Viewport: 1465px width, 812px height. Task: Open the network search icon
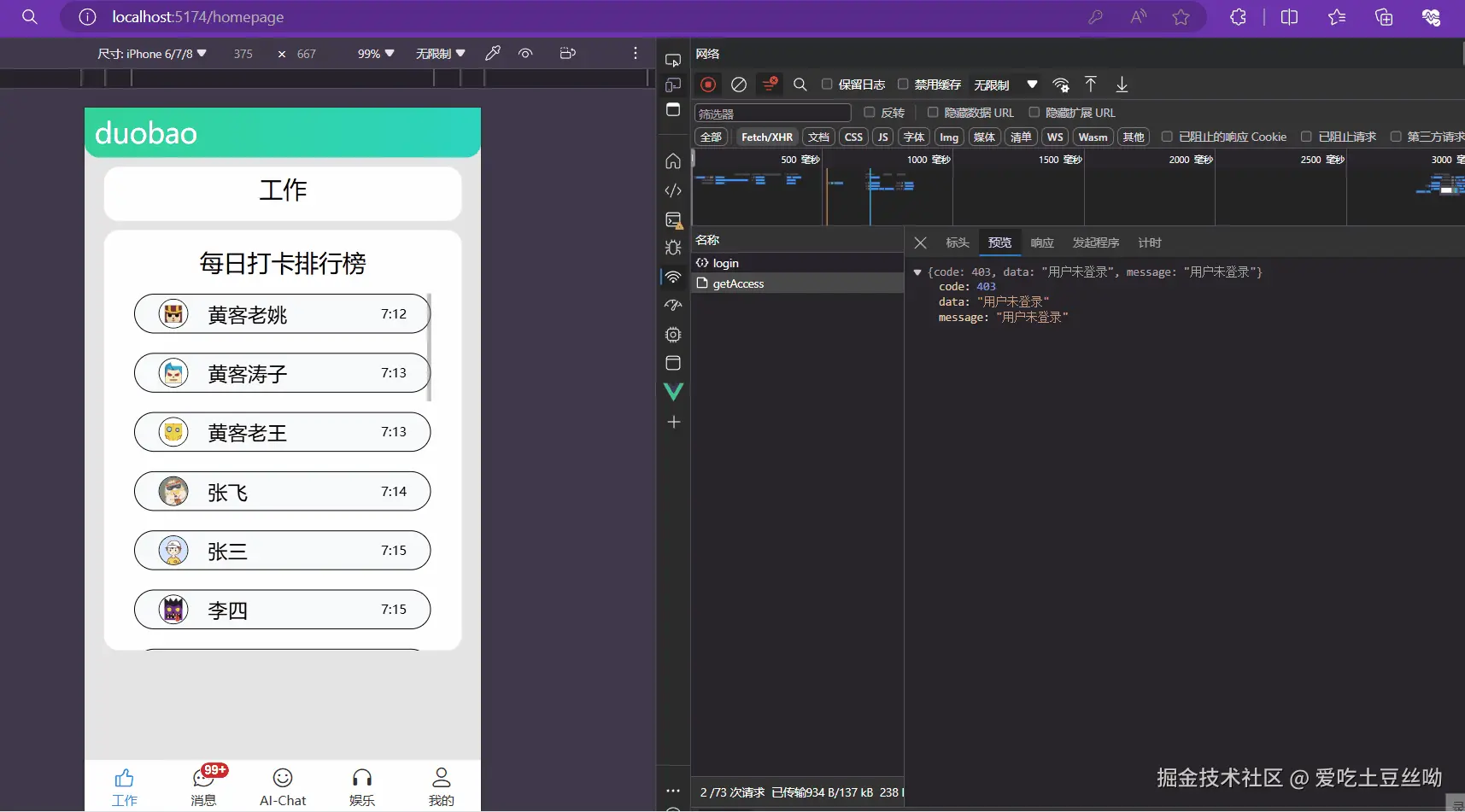[800, 85]
